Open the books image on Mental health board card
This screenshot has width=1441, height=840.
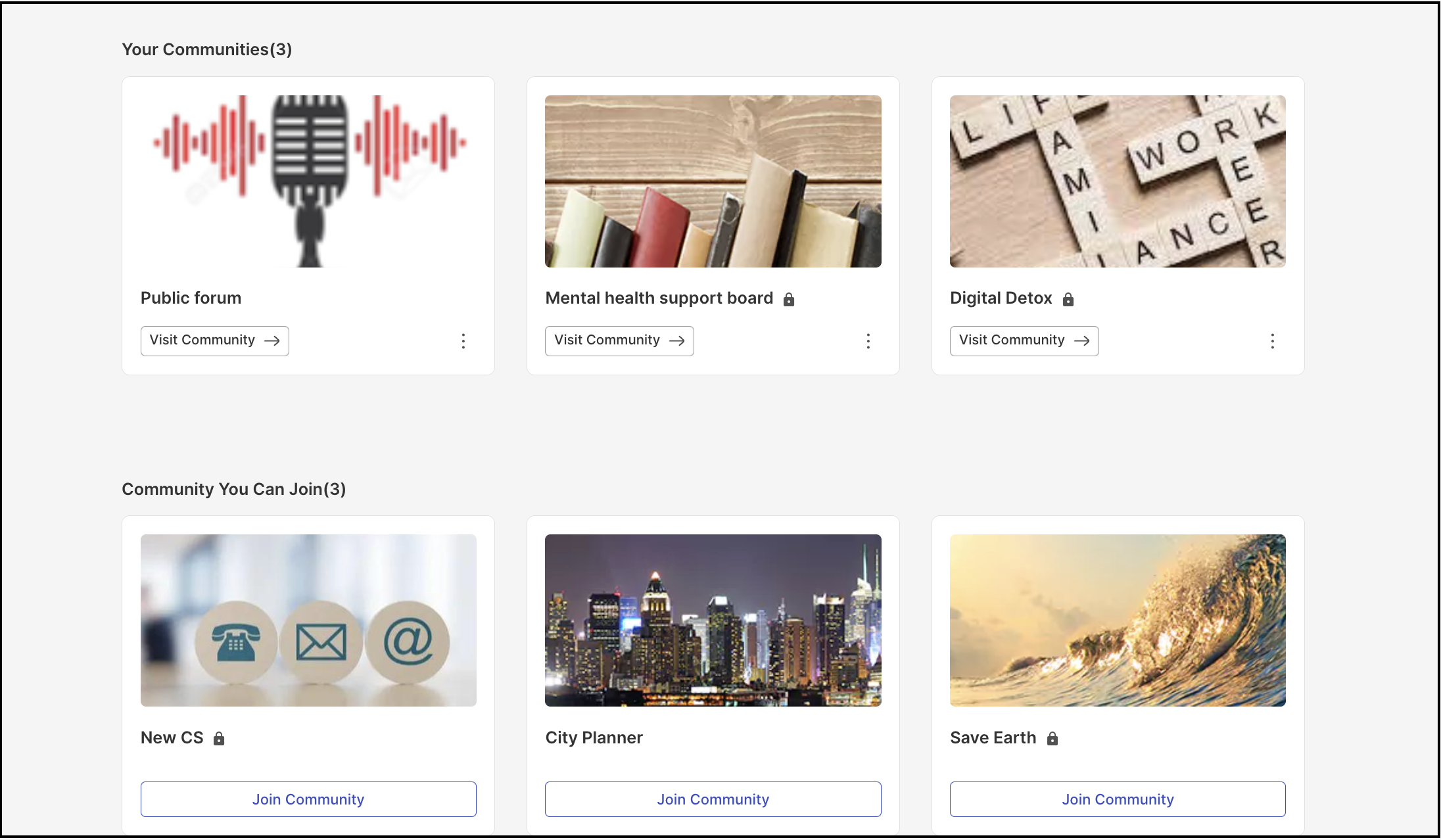click(x=713, y=181)
